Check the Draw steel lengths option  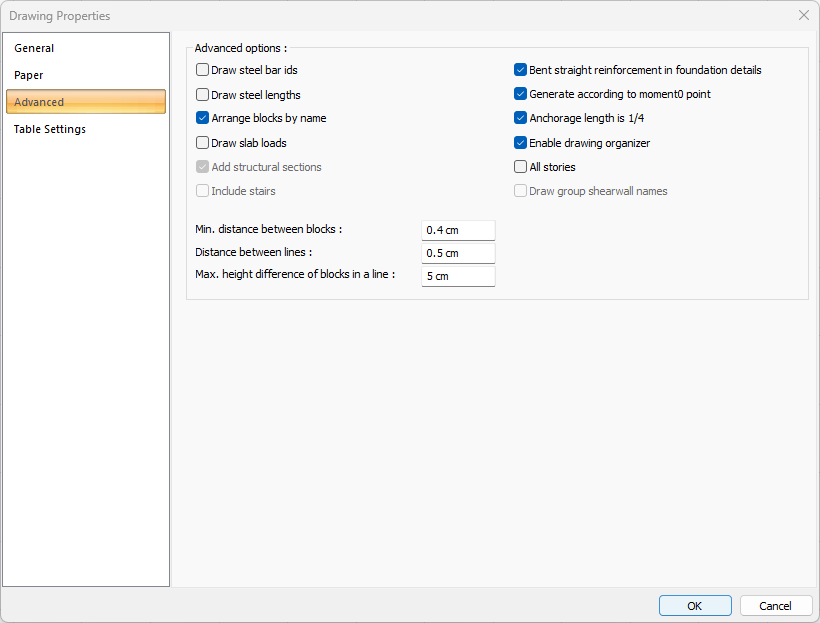pos(203,95)
